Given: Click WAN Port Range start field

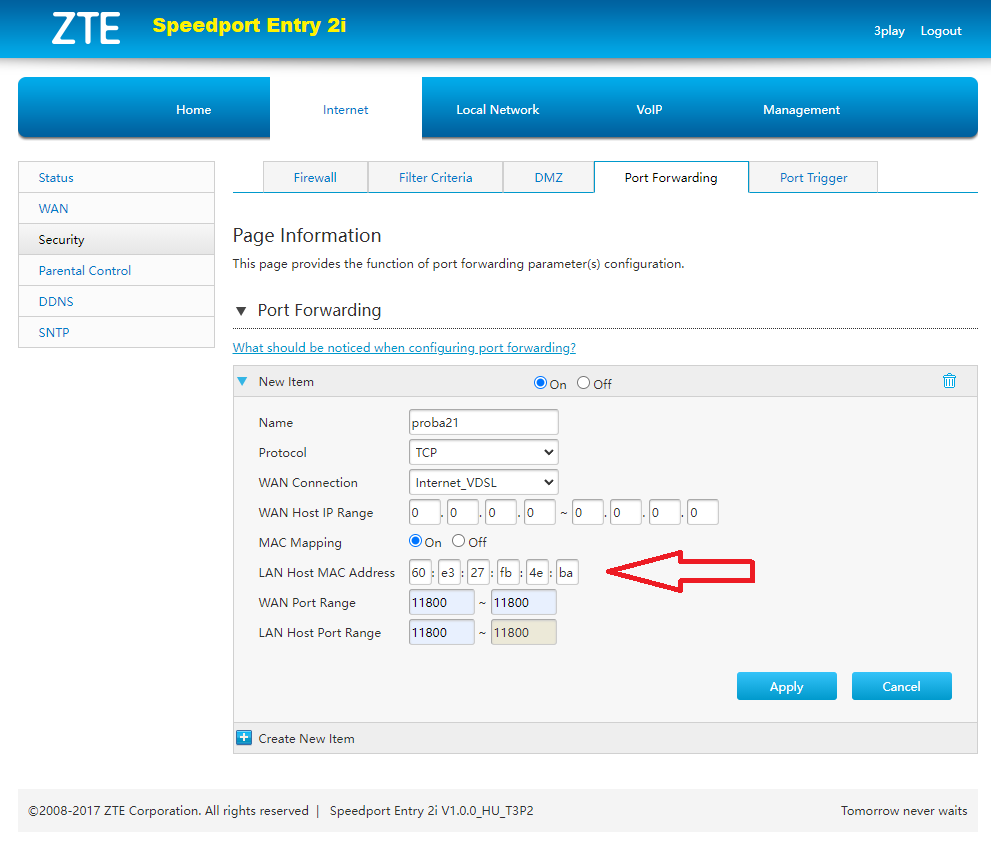Looking at the screenshot, I should [x=442, y=602].
